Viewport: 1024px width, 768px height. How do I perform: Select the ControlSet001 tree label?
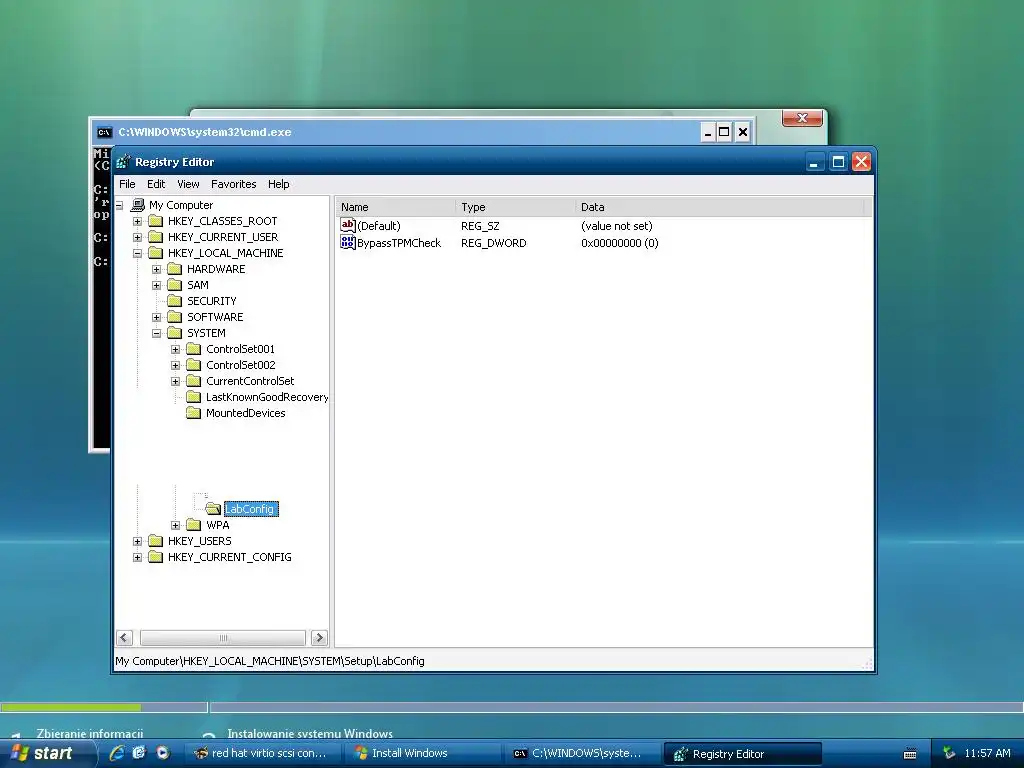click(x=240, y=349)
